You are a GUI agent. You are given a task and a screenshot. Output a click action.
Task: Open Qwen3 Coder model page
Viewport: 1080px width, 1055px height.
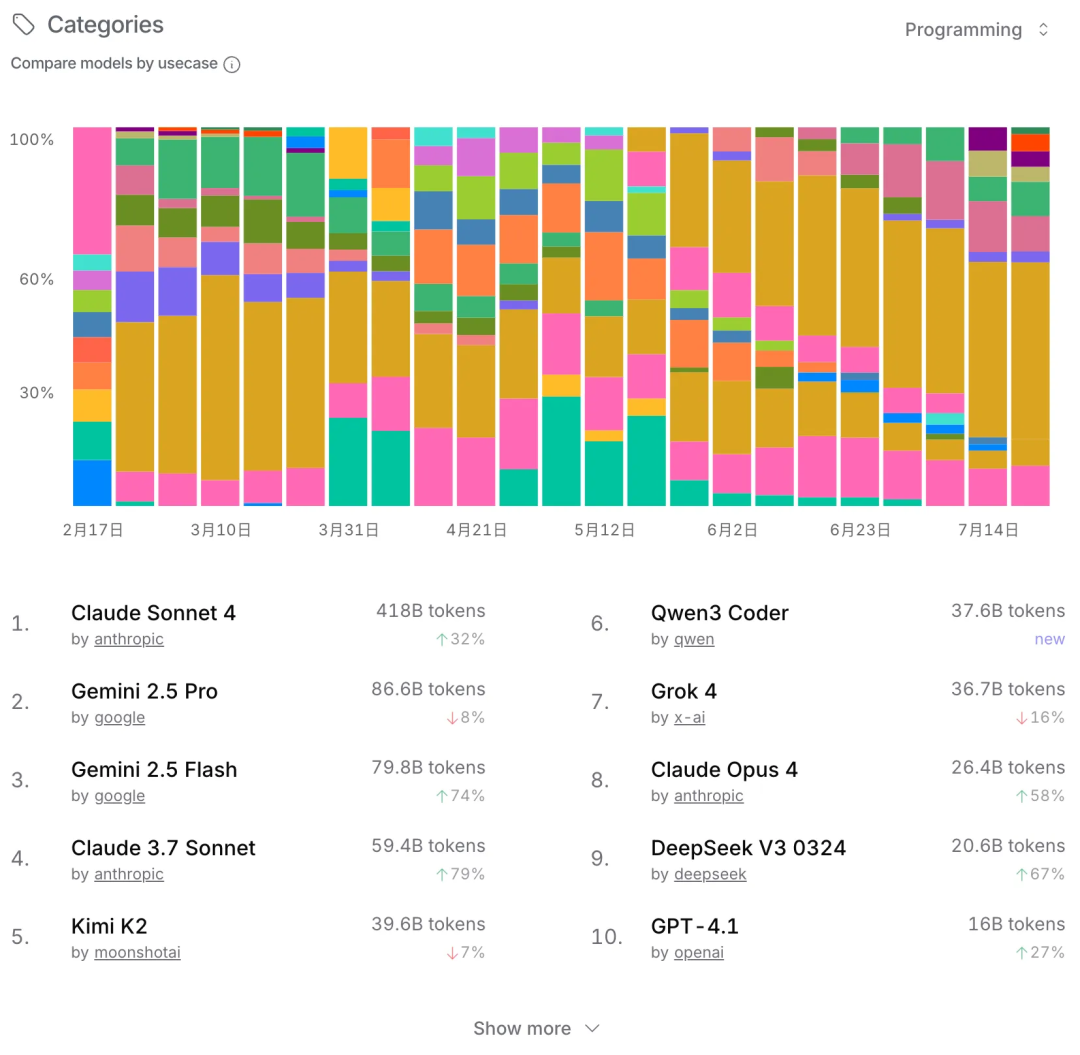point(719,613)
